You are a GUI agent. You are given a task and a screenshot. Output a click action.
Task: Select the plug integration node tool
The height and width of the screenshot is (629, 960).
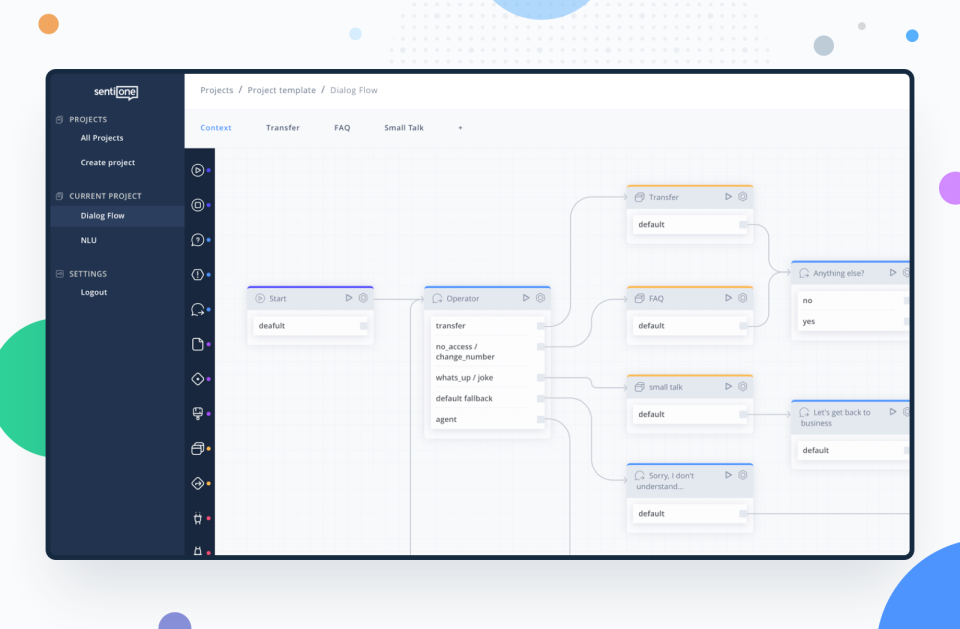click(x=198, y=518)
